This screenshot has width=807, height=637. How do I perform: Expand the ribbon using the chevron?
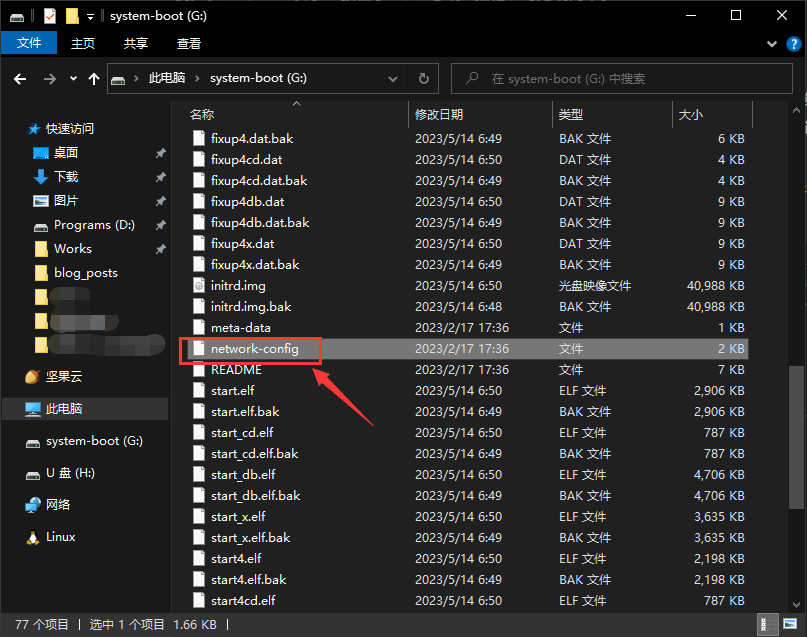coord(772,44)
